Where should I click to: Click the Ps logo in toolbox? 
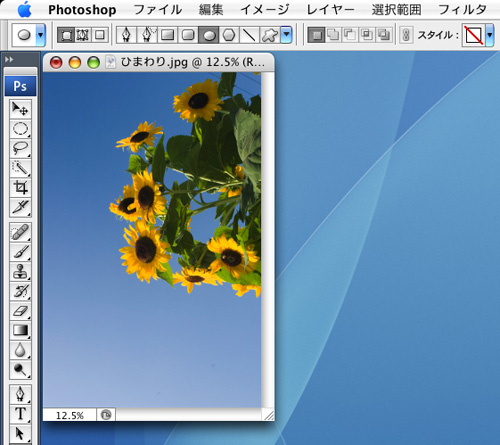tap(20, 86)
